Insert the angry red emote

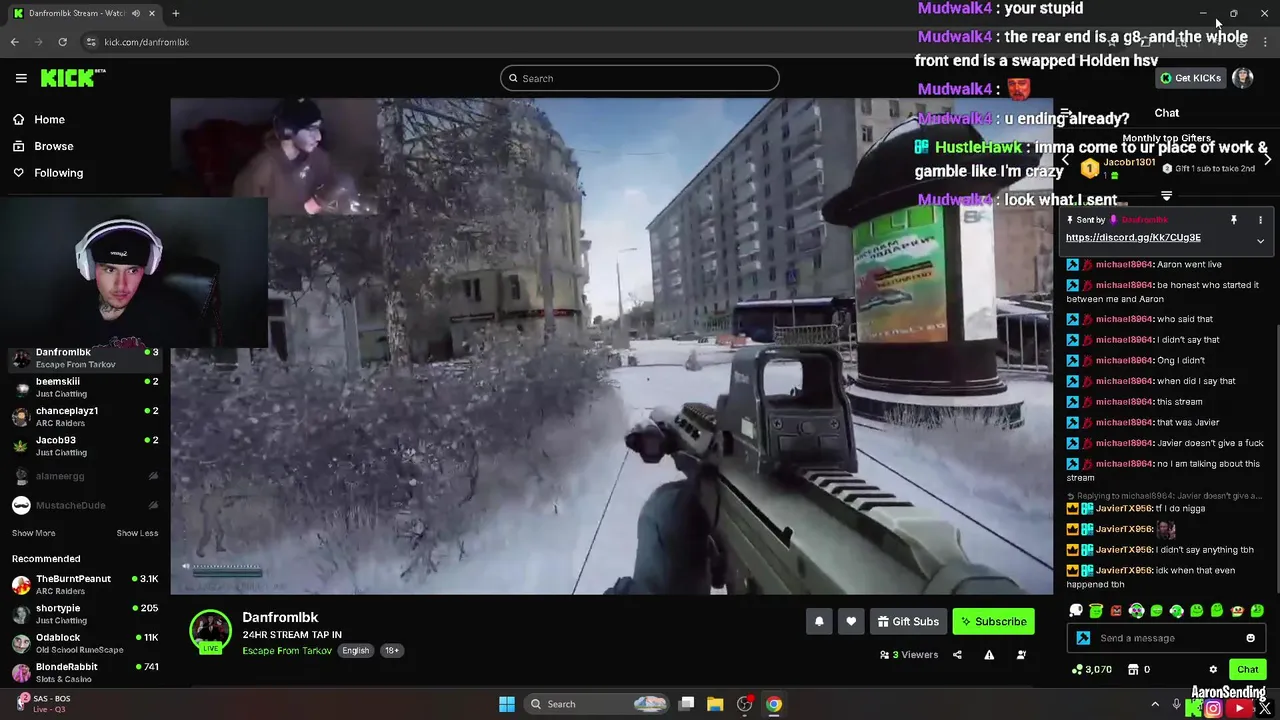coord(1116,610)
